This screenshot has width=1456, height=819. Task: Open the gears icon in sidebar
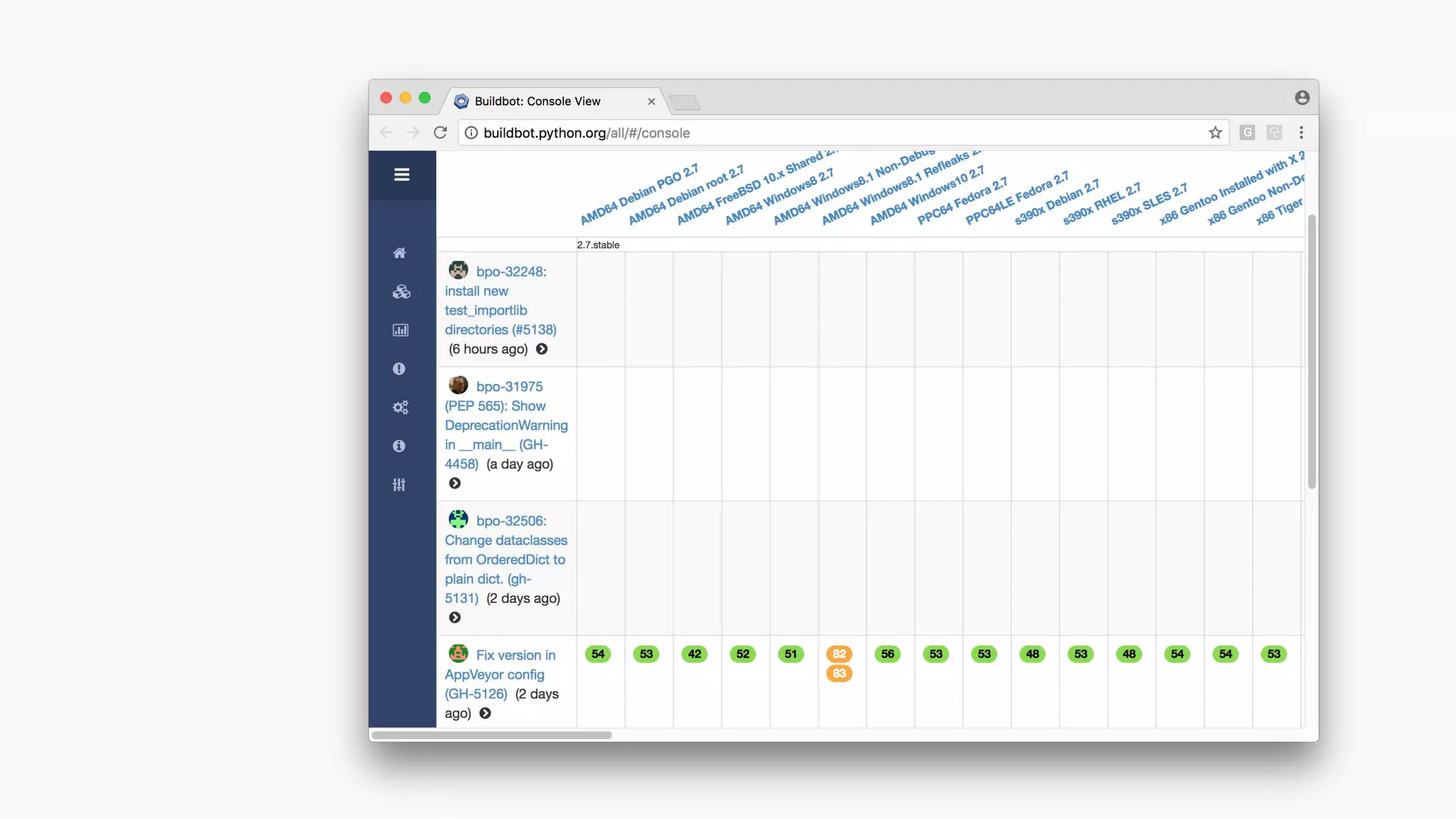[x=400, y=407]
